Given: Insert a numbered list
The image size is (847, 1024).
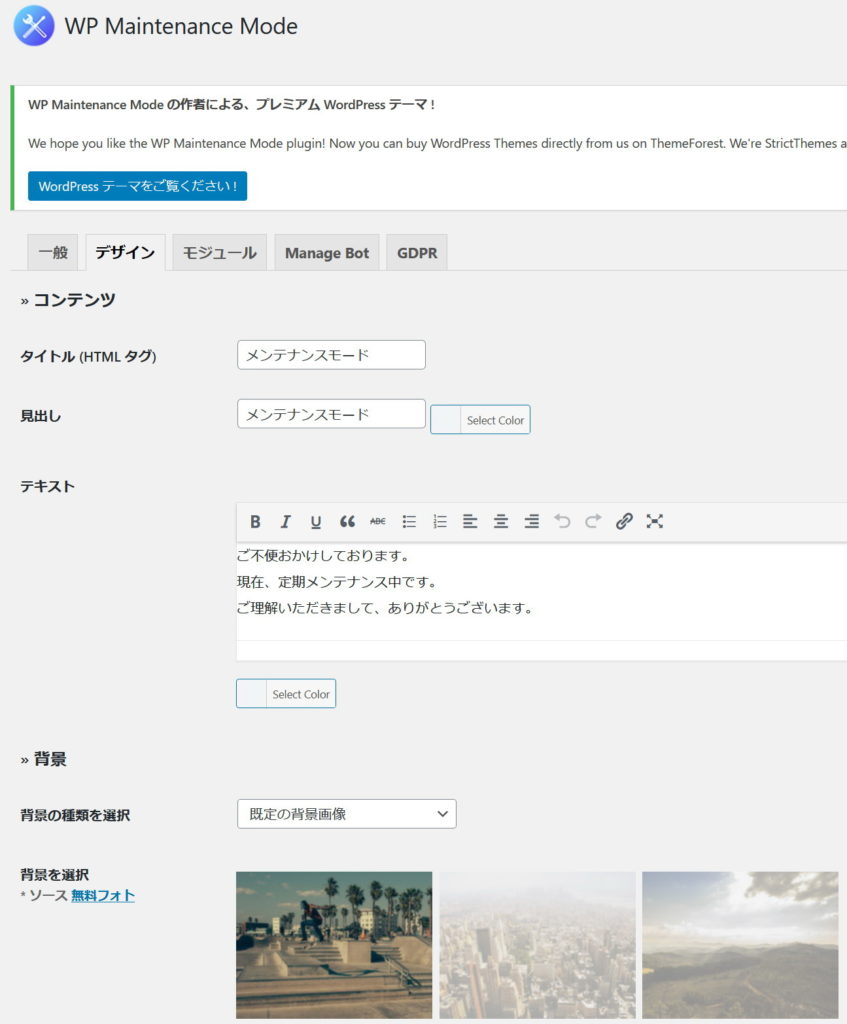Looking at the screenshot, I should (439, 521).
